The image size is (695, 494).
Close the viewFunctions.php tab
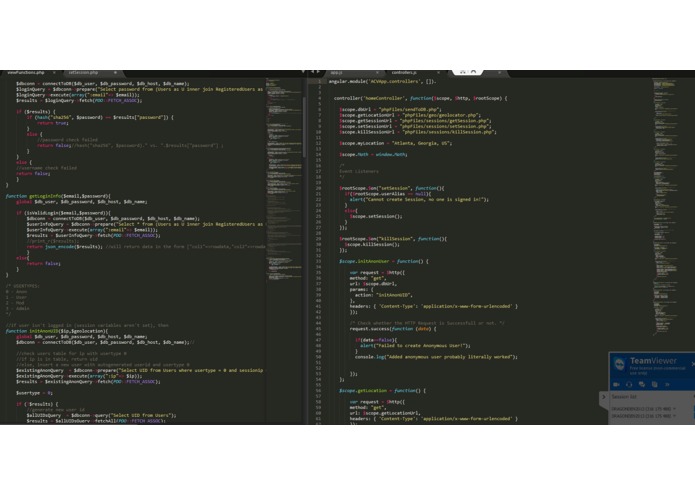coord(55,73)
